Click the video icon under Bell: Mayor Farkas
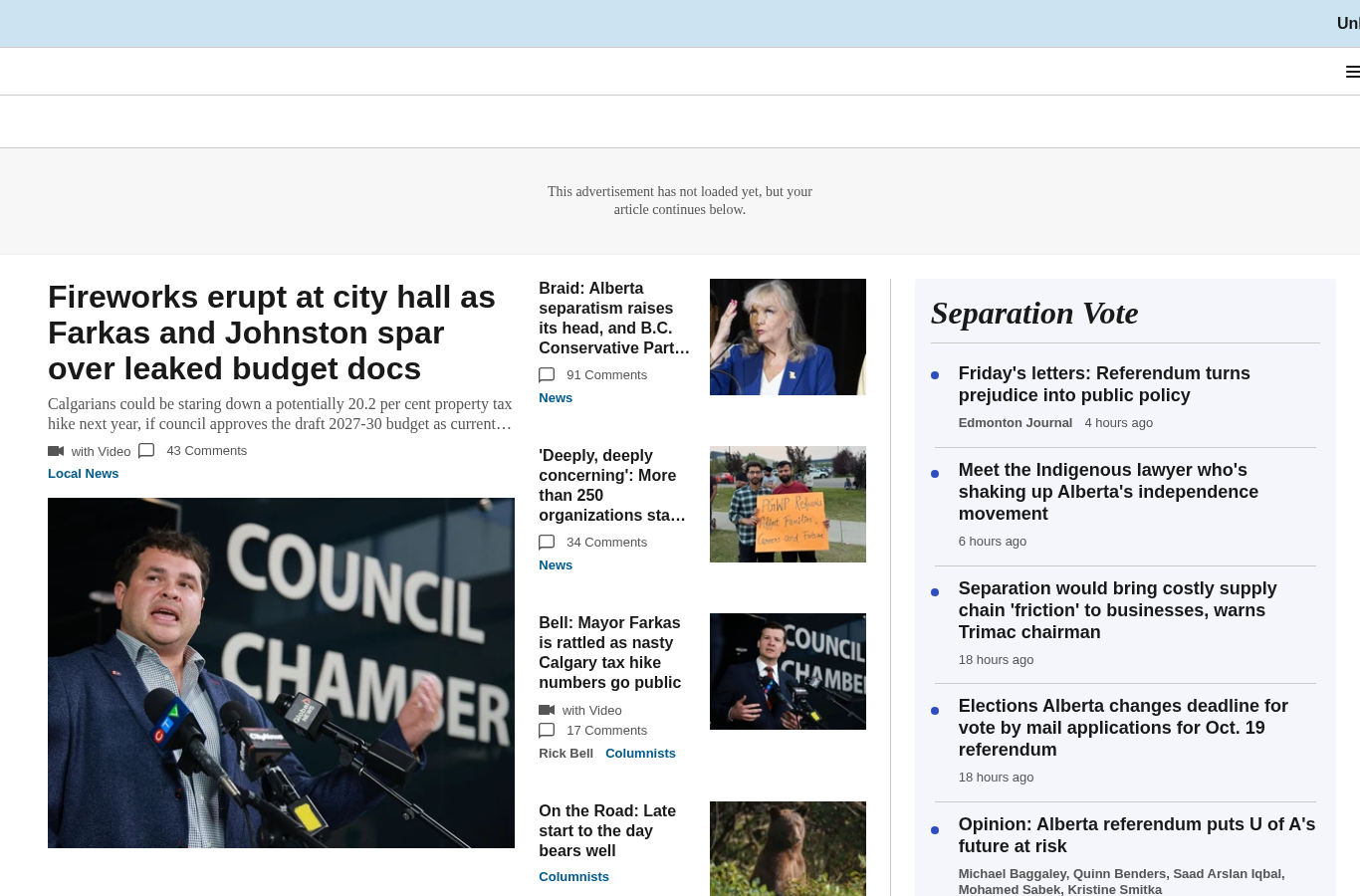This screenshot has height=896, width=1360. pos(547,710)
